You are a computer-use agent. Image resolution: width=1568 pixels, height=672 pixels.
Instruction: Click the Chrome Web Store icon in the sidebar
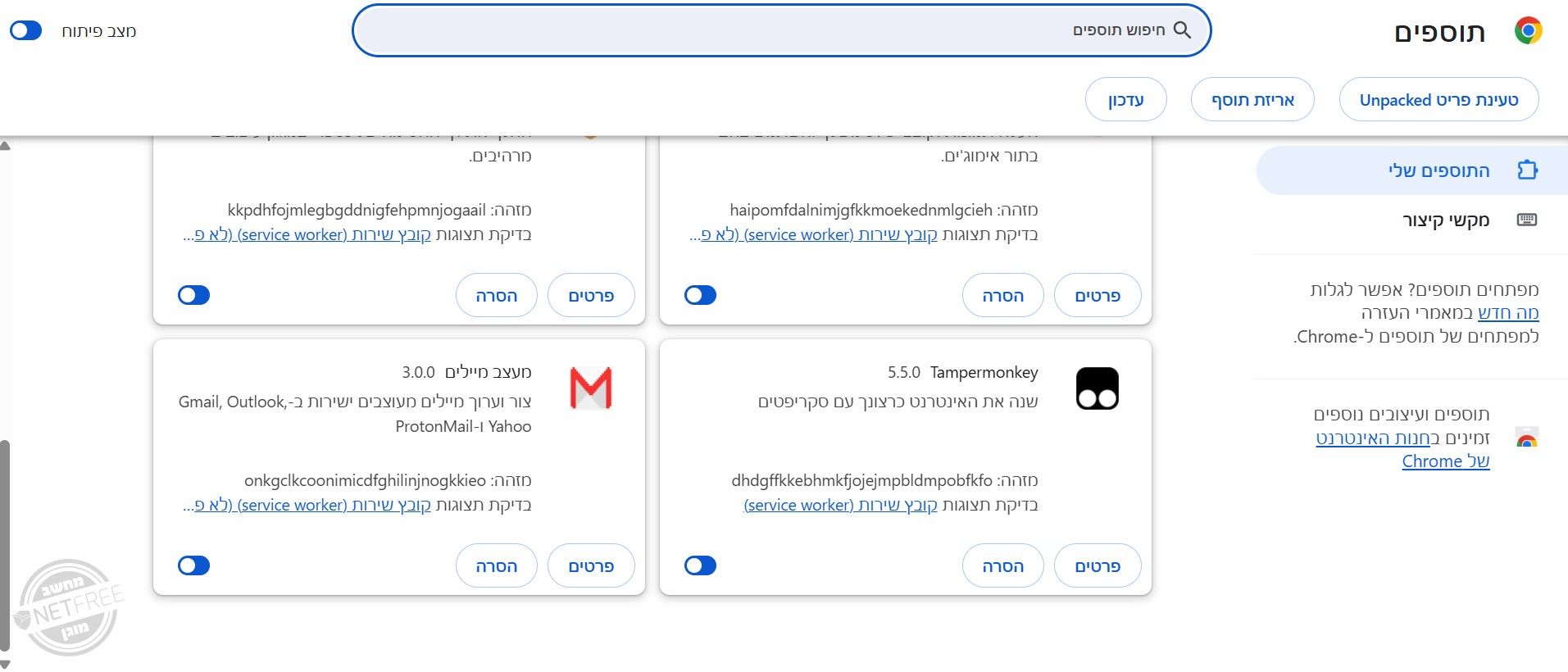tap(1526, 438)
